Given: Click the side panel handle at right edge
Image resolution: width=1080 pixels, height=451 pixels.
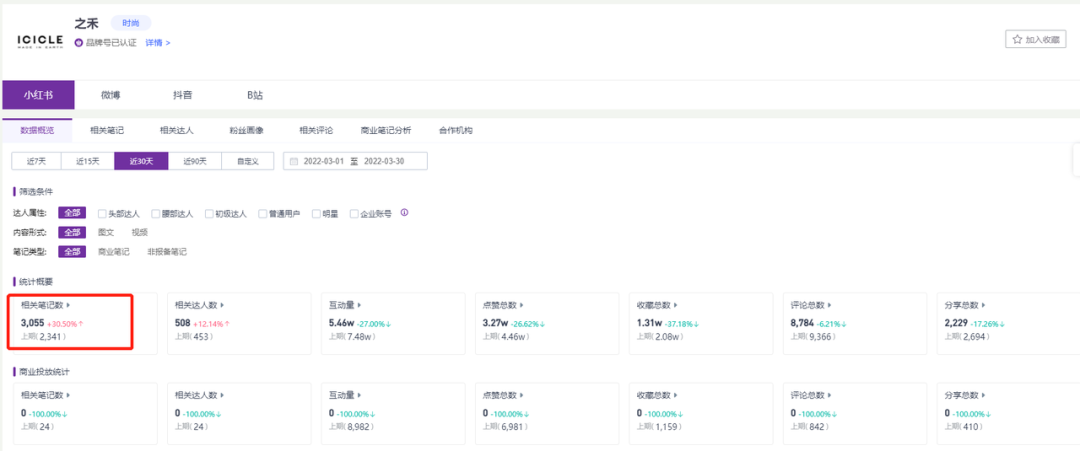Looking at the screenshot, I should pos(1077,160).
